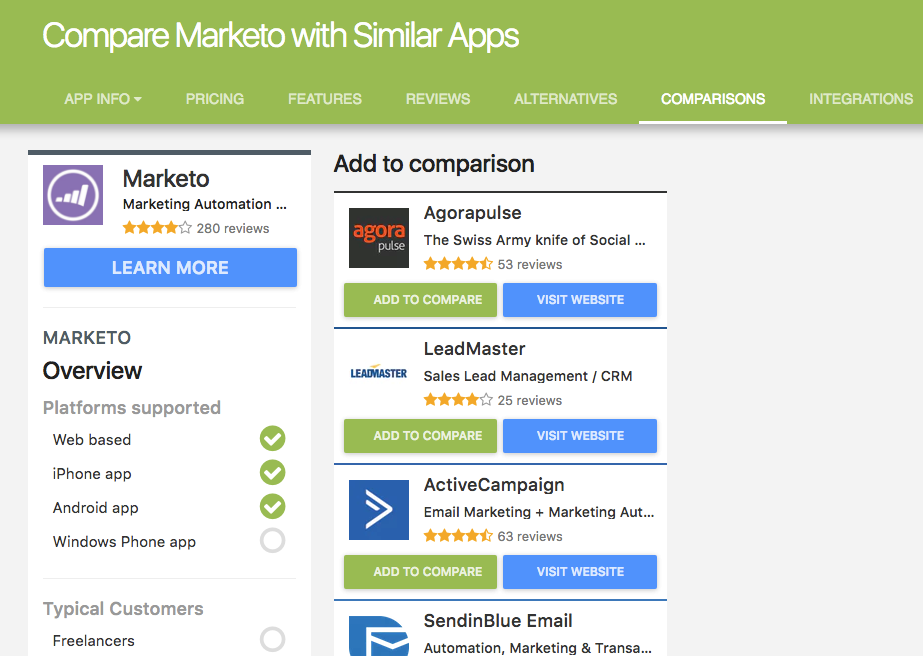Switch to the PRICING tab
Viewport: 923px width, 656px height.
tap(215, 99)
